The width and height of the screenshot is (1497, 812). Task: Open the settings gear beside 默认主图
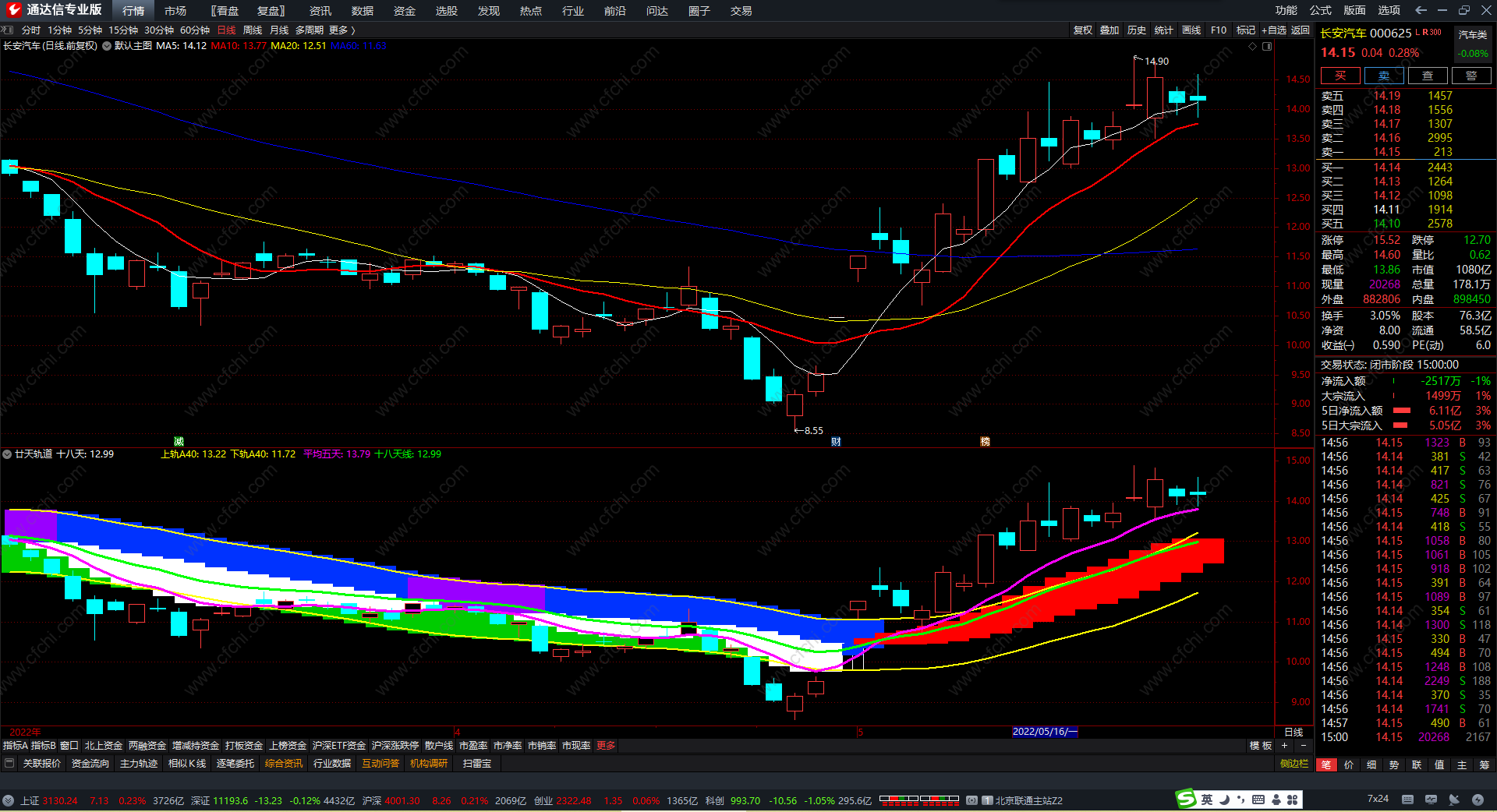[x=107, y=46]
